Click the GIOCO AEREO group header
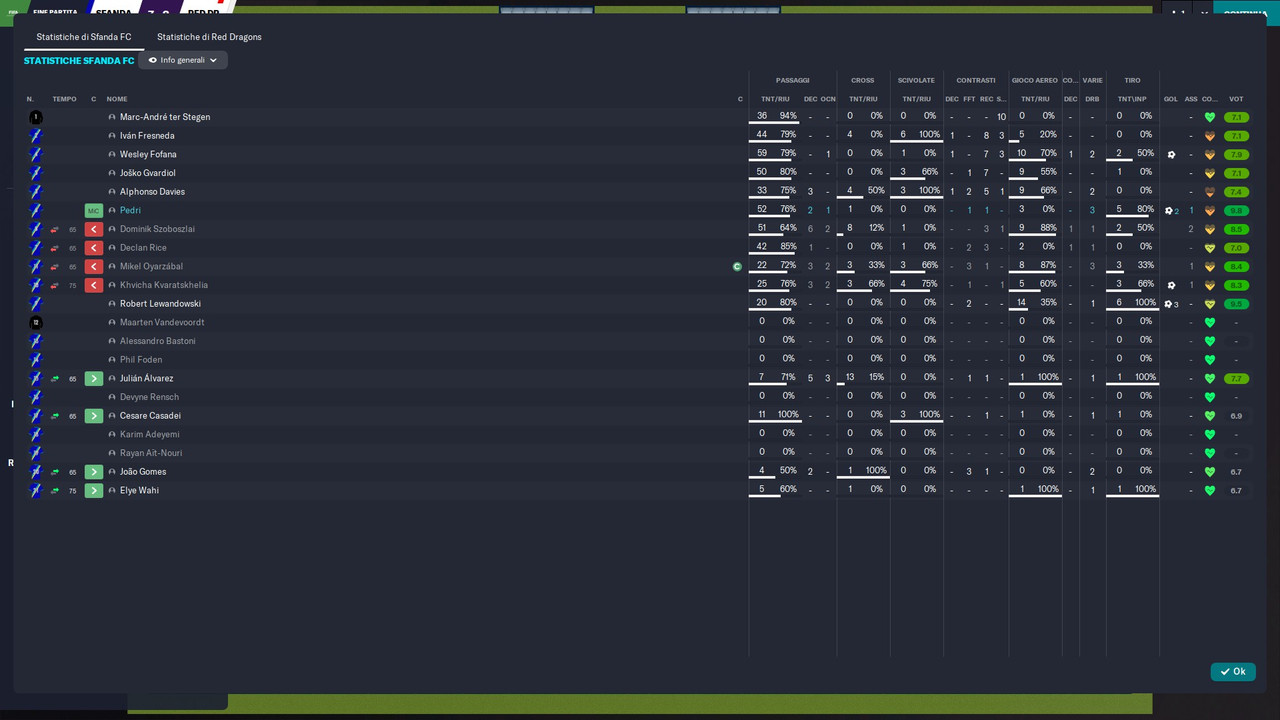 pyautogui.click(x=1034, y=80)
